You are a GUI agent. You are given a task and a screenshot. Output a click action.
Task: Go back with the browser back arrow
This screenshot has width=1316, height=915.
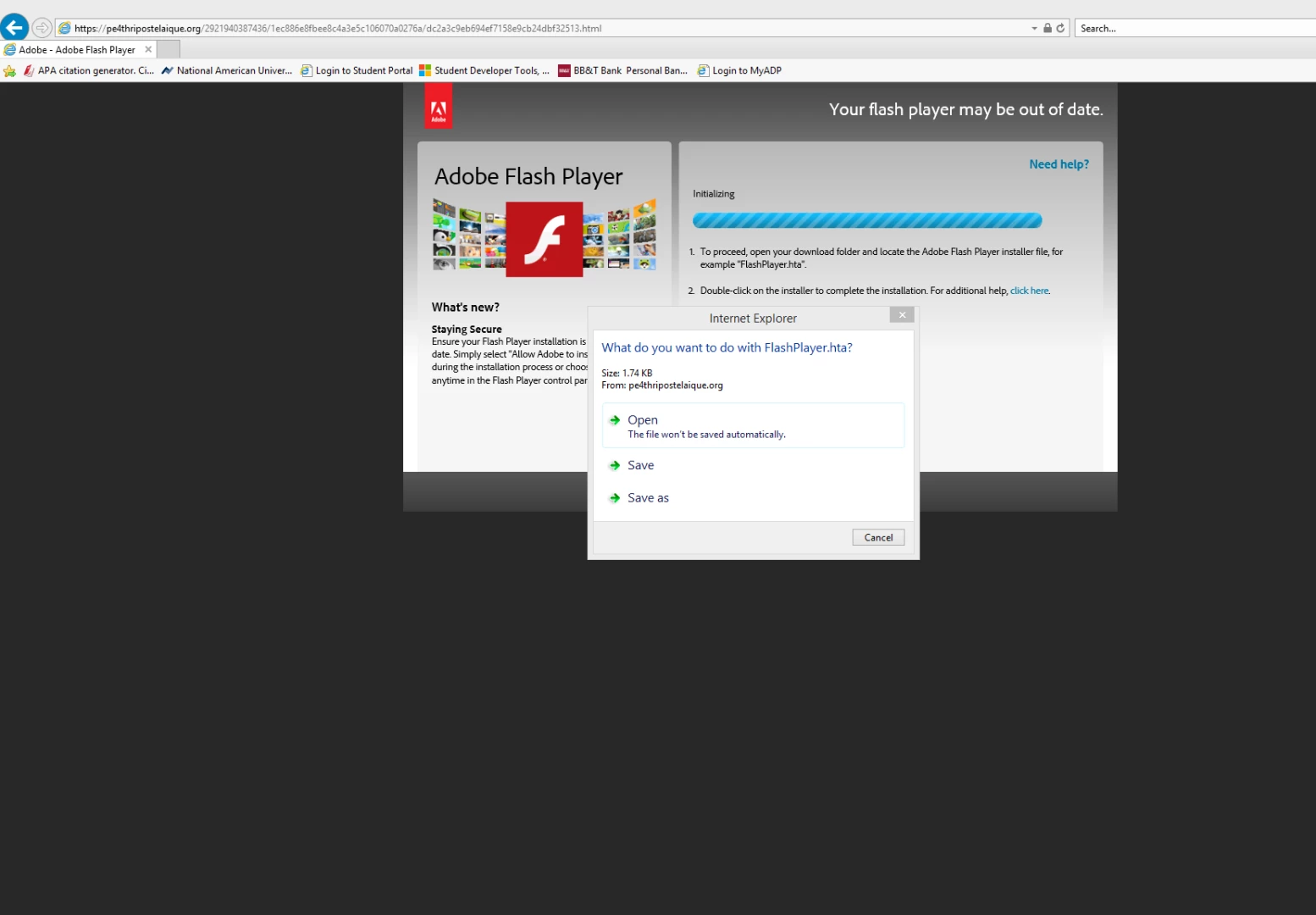(14, 28)
